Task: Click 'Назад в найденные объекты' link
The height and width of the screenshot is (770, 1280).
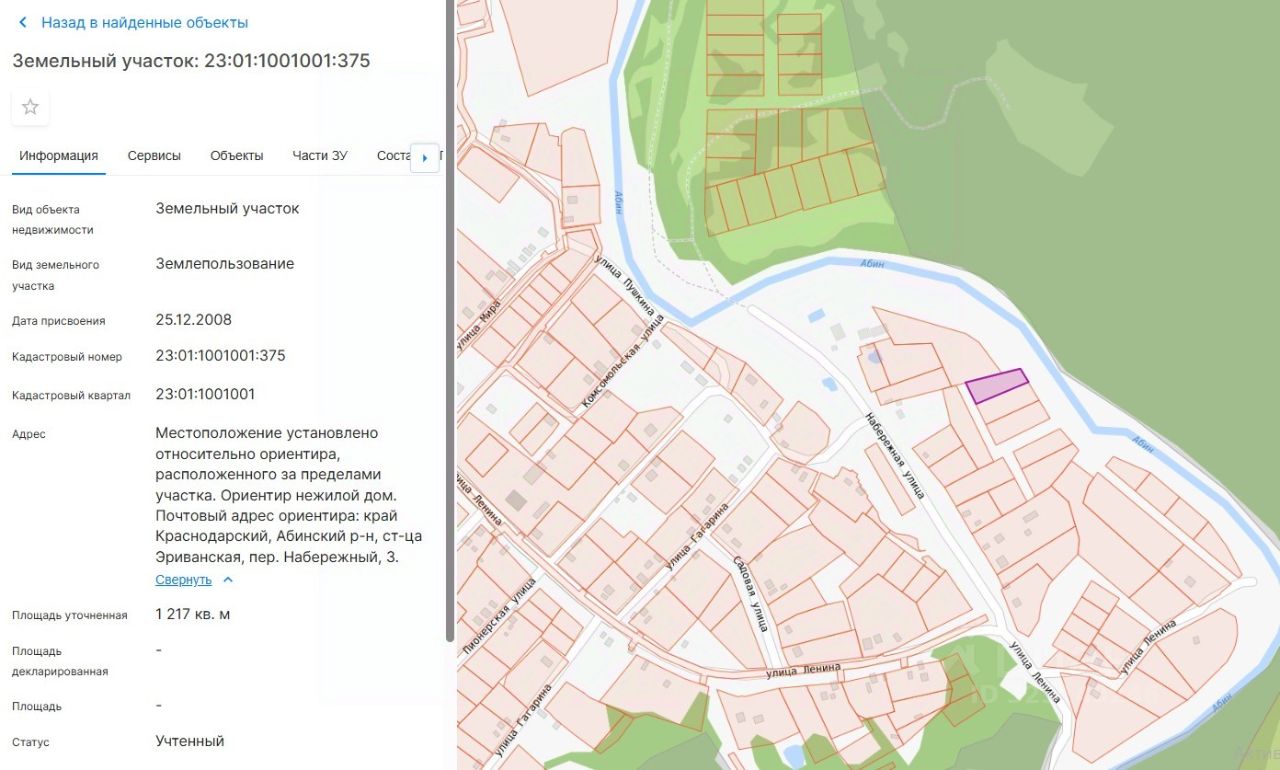Action: point(145,22)
